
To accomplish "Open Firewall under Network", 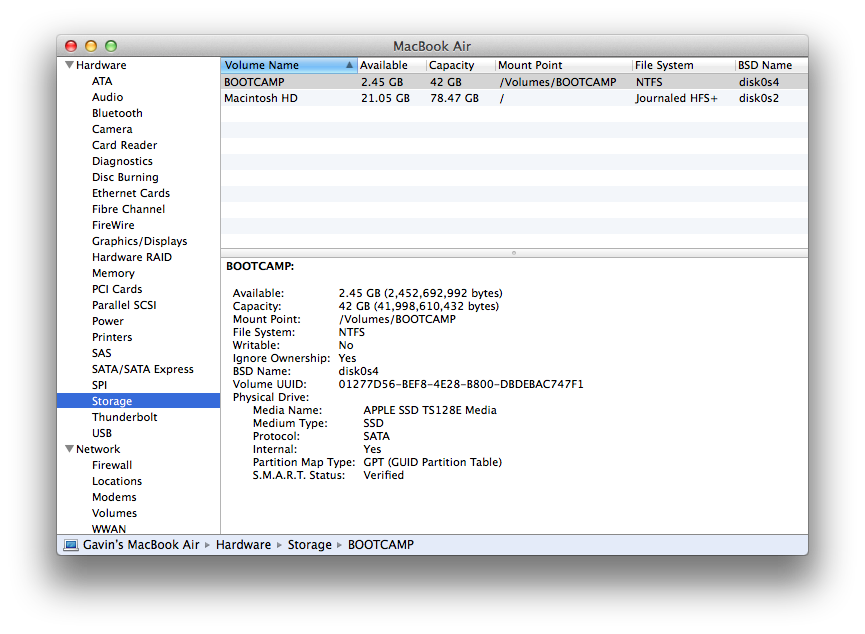I will pyautogui.click(x=112, y=465).
